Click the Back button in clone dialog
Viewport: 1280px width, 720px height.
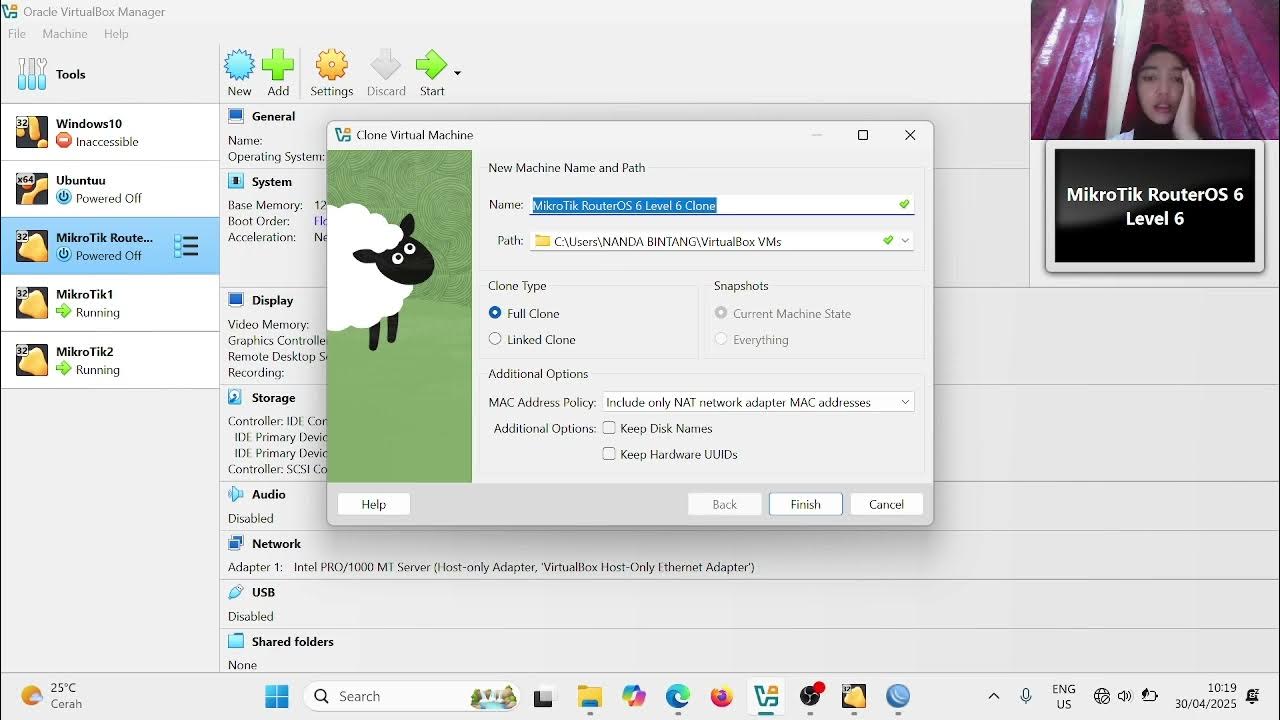click(x=725, y=504)
